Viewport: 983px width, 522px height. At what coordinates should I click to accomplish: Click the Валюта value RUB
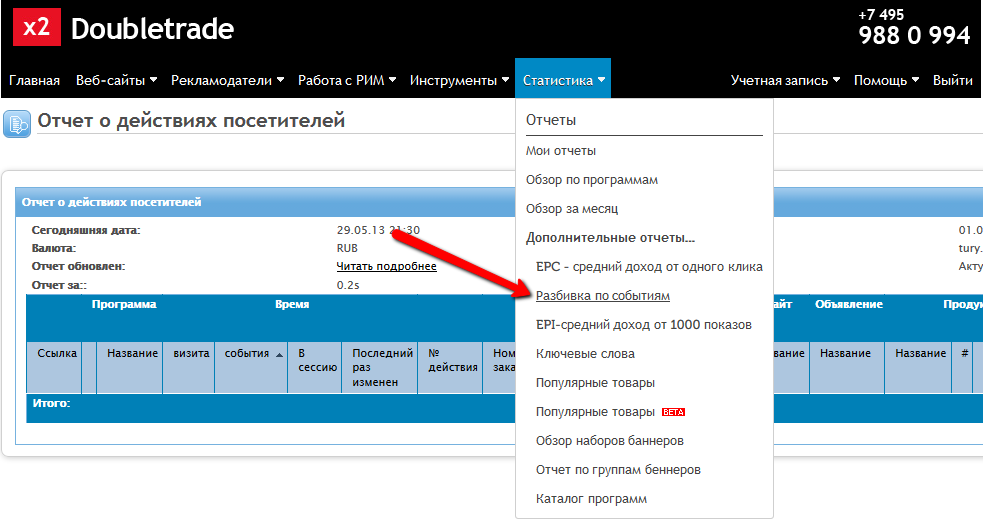[x=347, y=248]
